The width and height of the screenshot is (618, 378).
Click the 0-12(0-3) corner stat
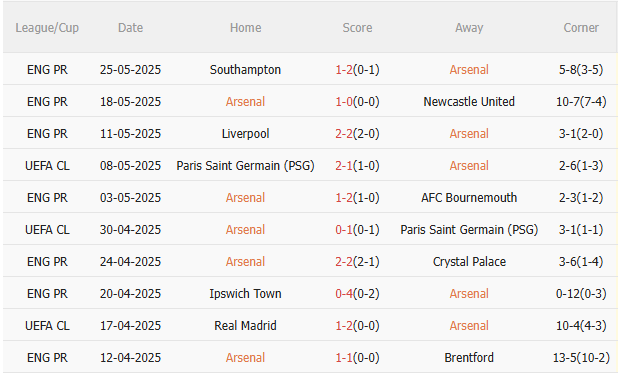pos(581,294)
